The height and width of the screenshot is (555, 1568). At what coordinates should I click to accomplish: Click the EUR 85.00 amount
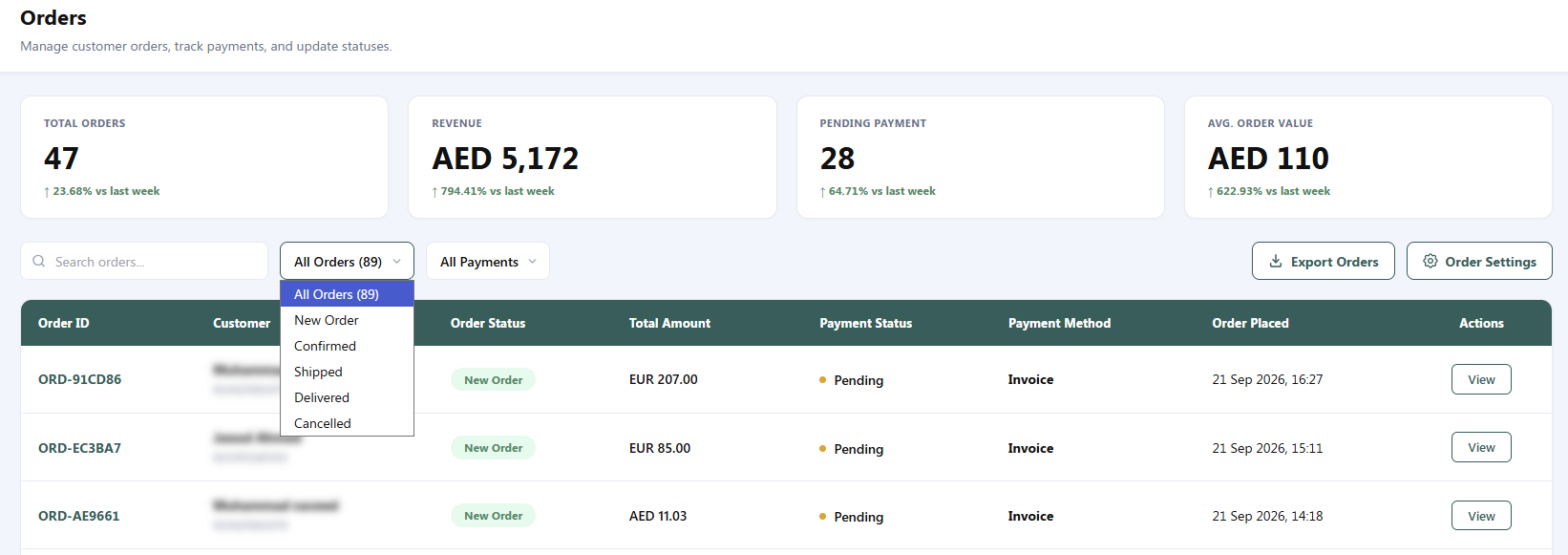[x=659, y=448]
